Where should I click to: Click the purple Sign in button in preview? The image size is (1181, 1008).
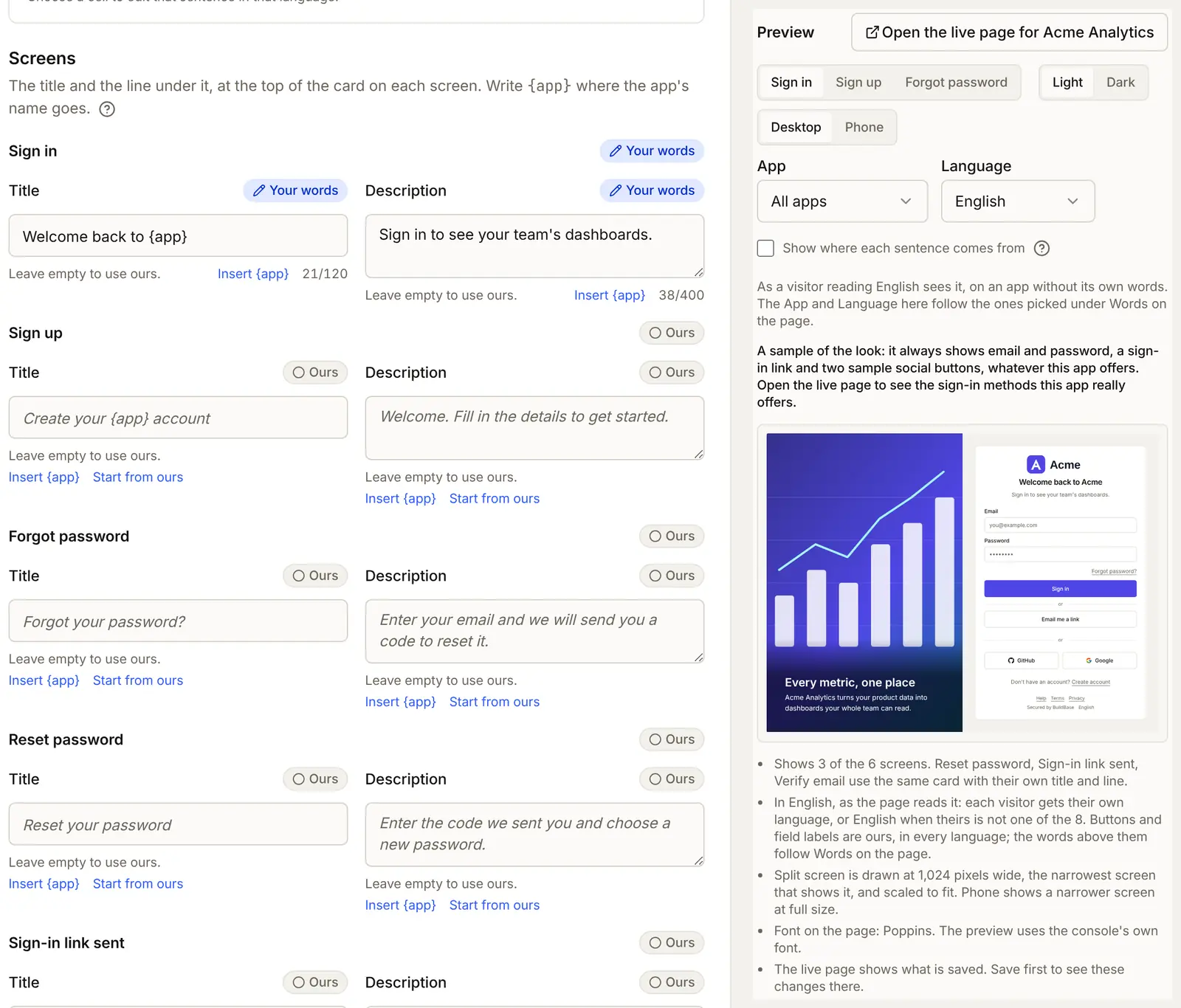pyautogui.click(x=1060, y=589)
